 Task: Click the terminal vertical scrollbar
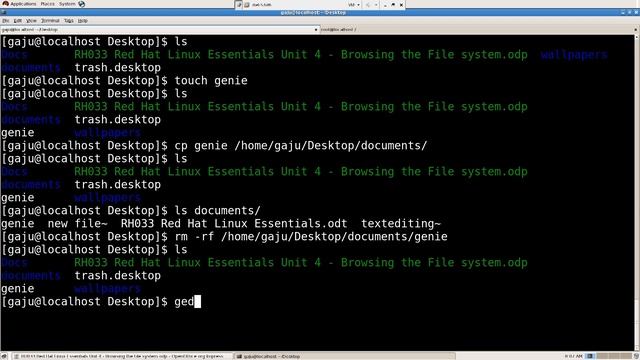pos(637,192)
